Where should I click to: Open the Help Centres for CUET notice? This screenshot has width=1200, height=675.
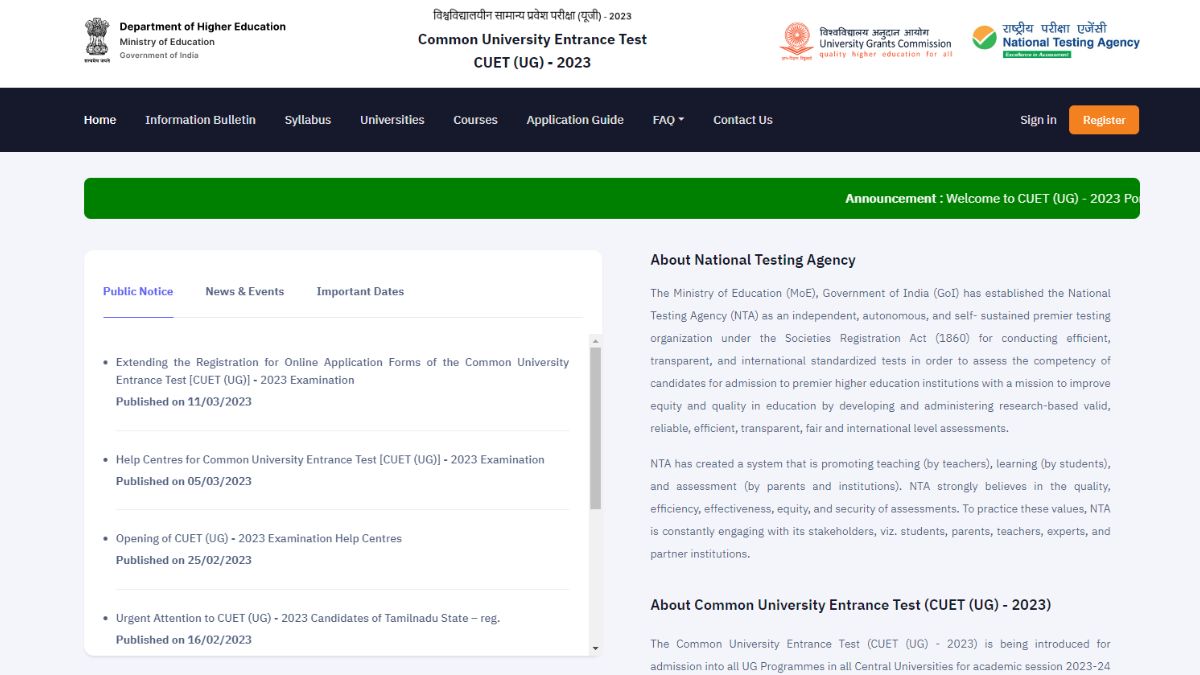(330, 460)
